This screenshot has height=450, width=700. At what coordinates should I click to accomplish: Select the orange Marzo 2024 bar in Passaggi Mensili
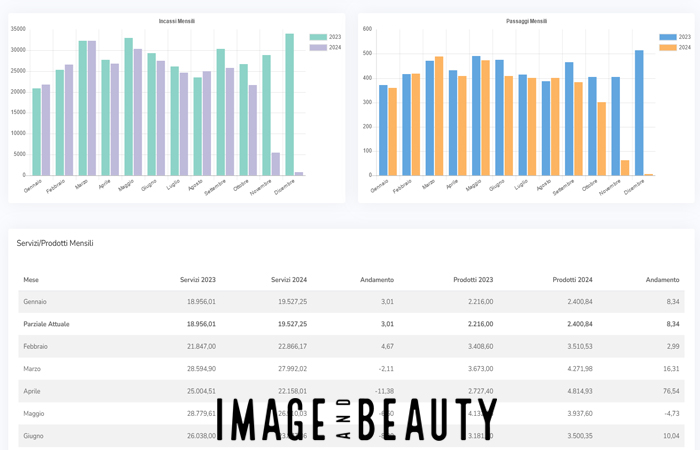pyautogui.click(x=439, y=116)
